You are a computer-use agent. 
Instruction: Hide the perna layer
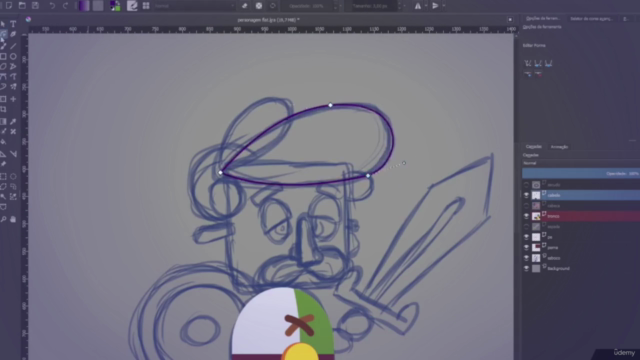[x=526, y=247]
